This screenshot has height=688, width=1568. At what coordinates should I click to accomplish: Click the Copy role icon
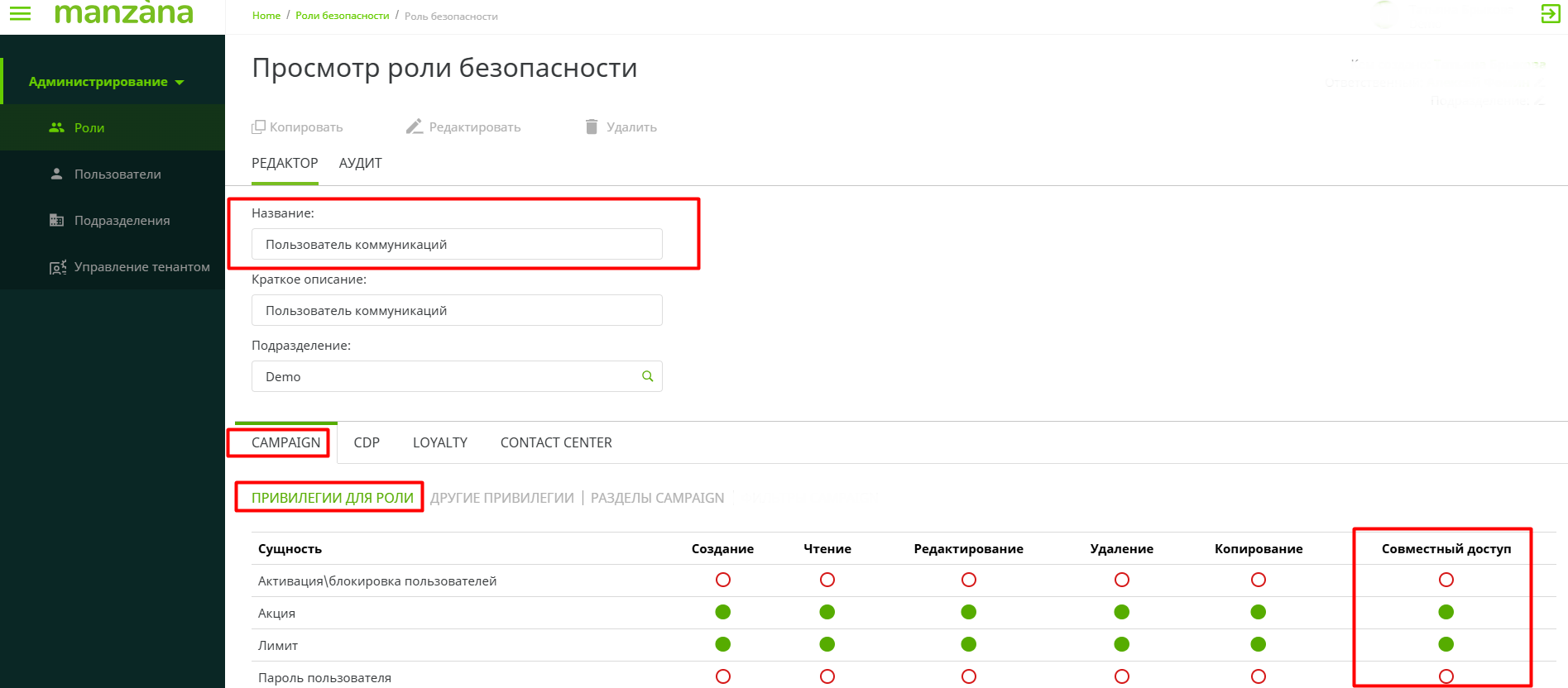(258, 127)
